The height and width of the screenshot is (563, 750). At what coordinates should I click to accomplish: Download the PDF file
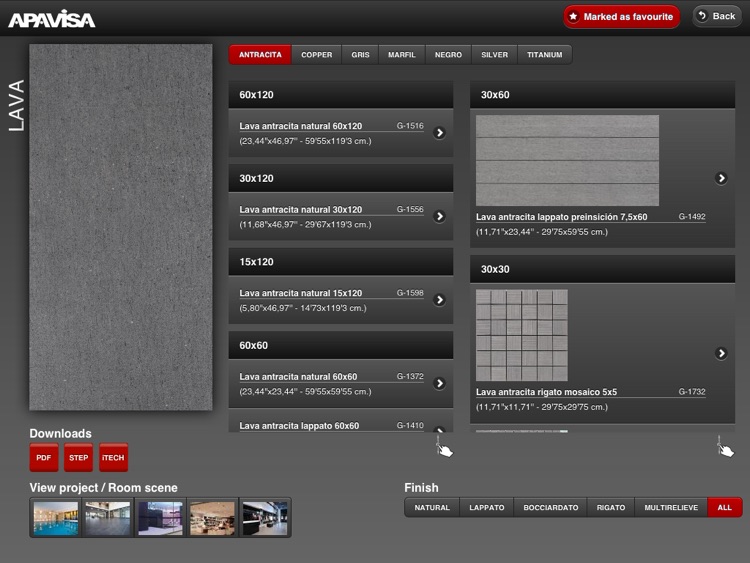43,458
